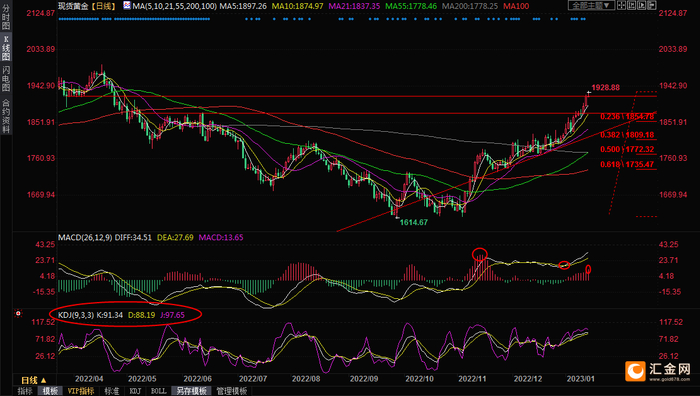Switch to the 分时图 side tab
Viewport: 700px width, 396px height.
point(6,16)
